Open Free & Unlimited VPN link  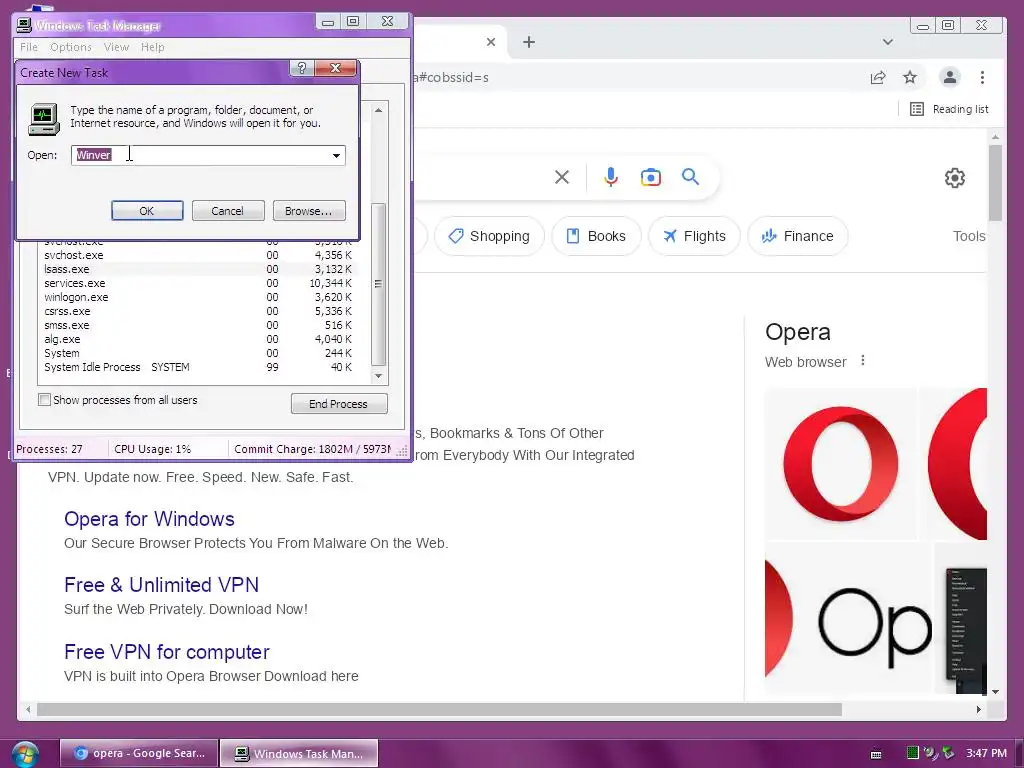(161, 584)
